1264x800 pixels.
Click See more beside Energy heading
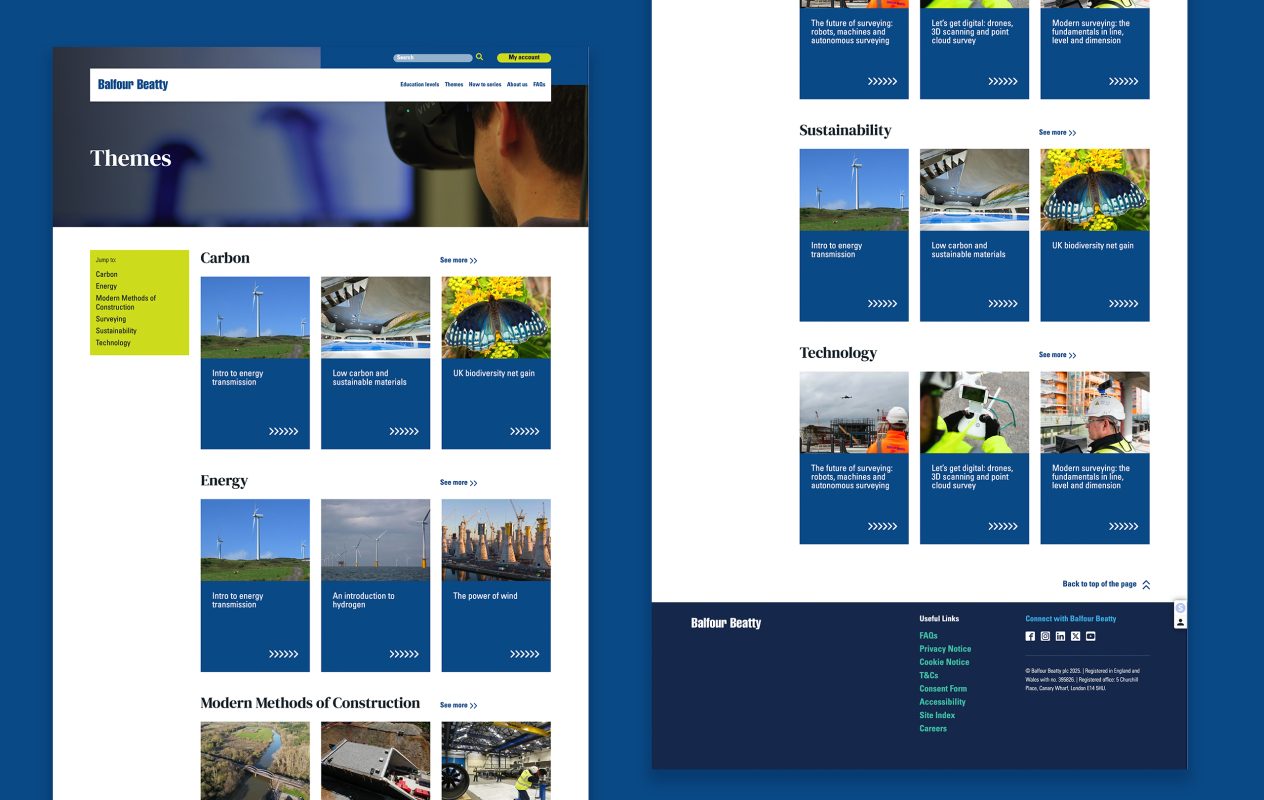tap(458, 483)
